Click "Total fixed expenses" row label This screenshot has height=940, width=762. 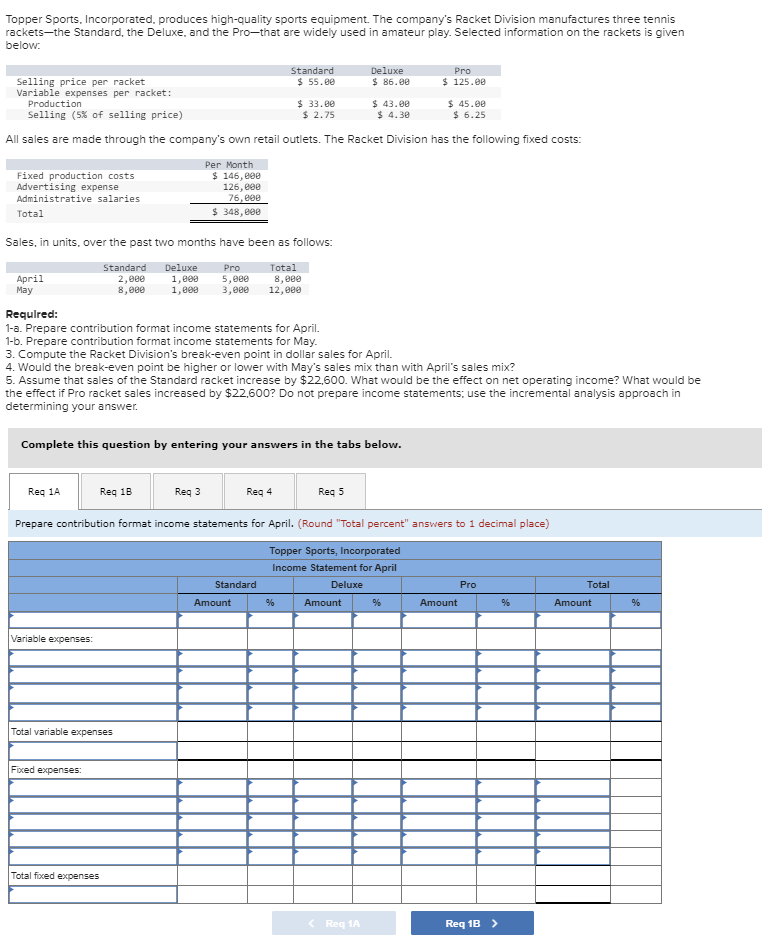point(55,876)
